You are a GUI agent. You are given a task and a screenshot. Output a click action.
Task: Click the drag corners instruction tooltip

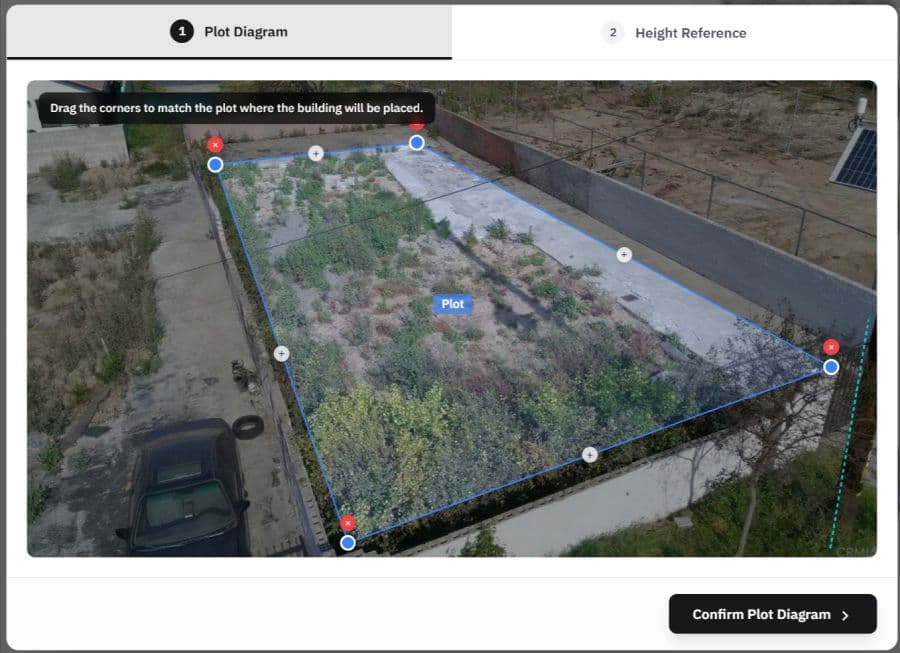(x=236, y=107)
